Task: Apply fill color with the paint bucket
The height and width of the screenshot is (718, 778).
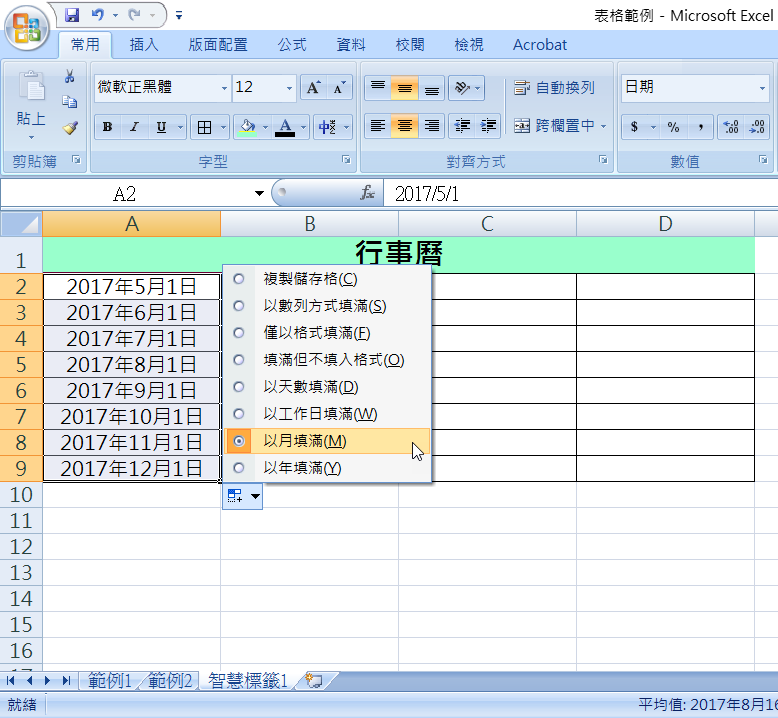Action: (248, 128)
